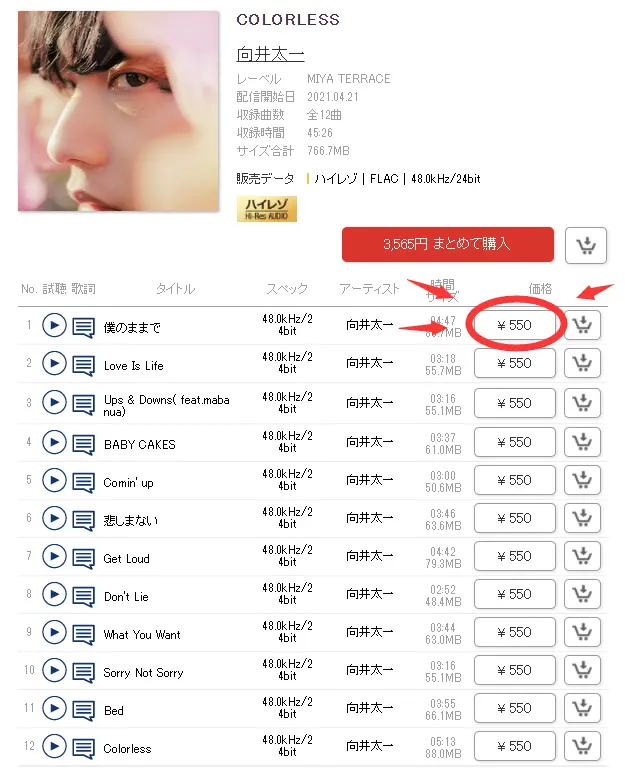Click ¥550 price button for Bed

[514, 708]
